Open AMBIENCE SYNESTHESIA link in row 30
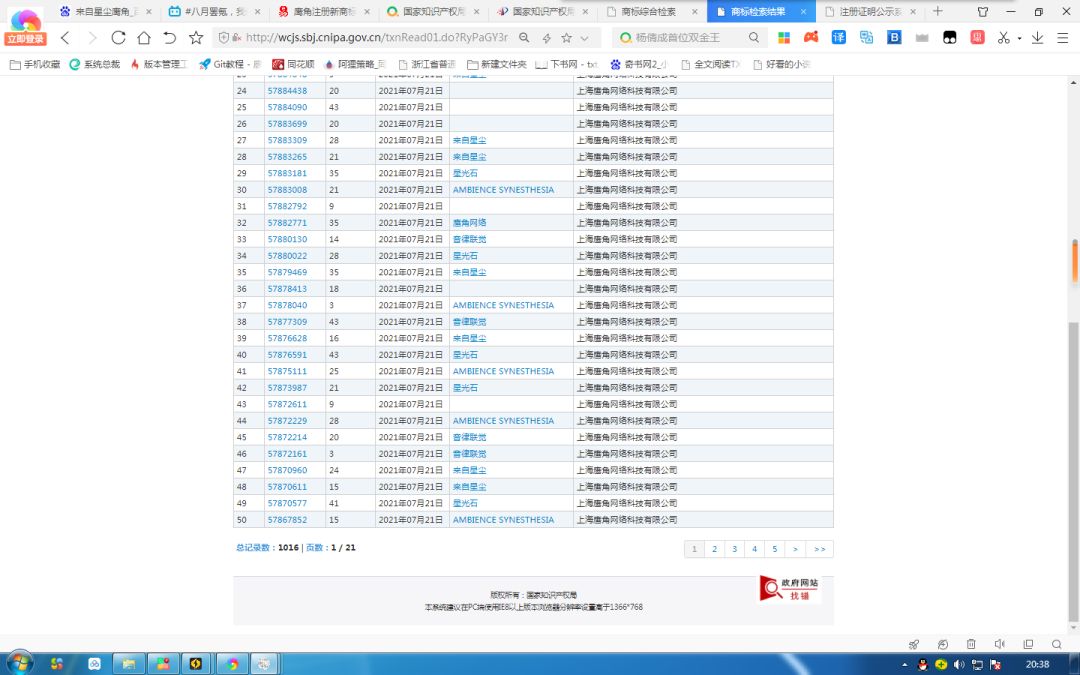The height and width of the screenshot is (675, 1080). (503, 190)
